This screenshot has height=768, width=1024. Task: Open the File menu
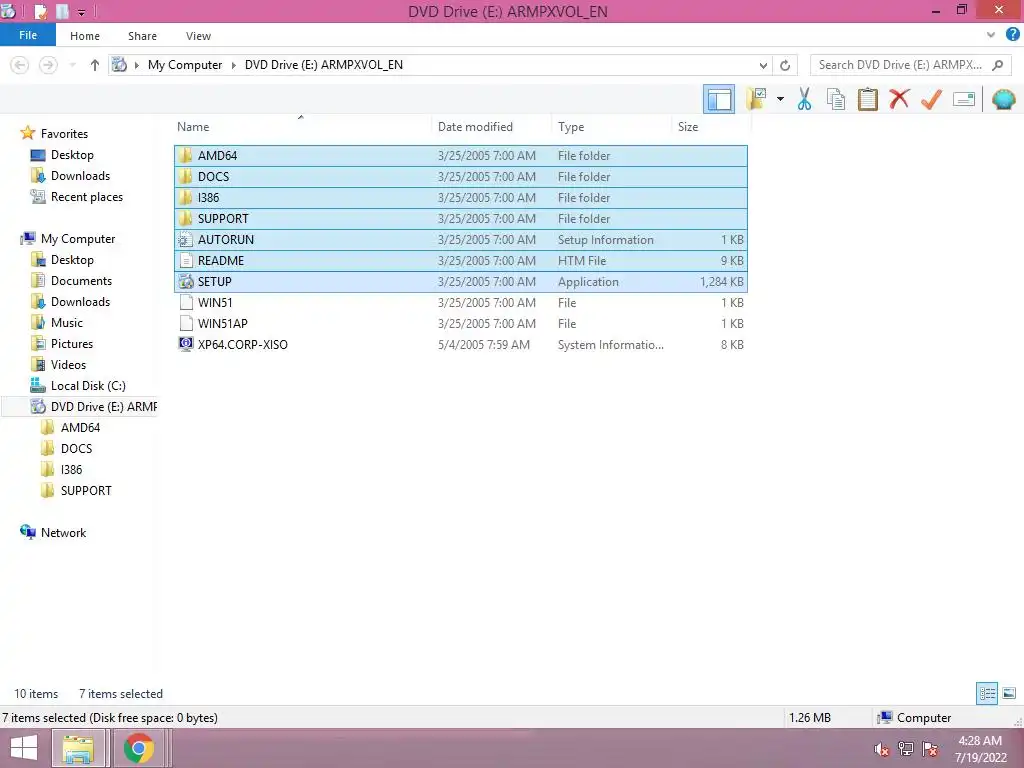pos(27,35)
